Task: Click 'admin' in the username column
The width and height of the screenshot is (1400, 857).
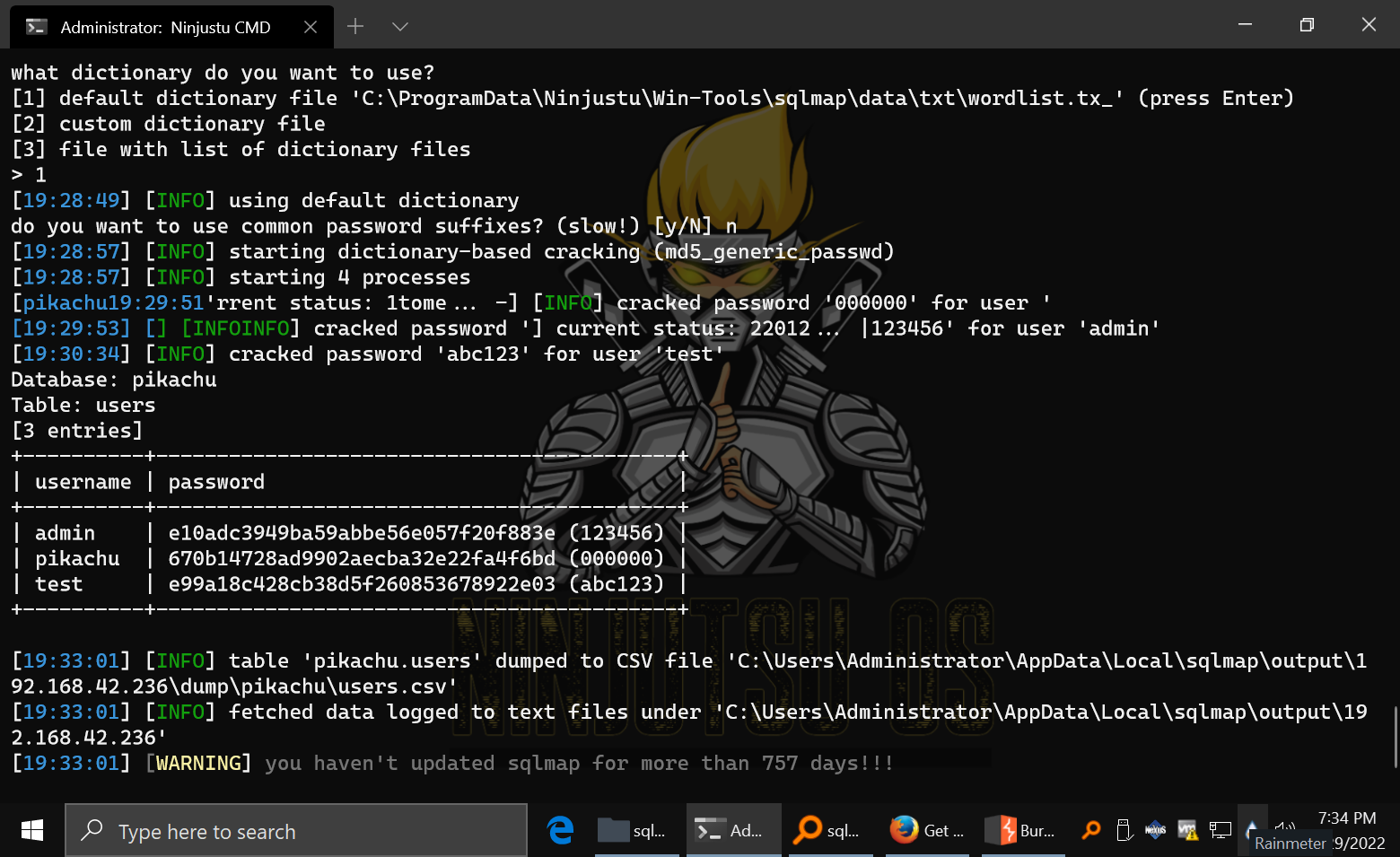Action: 65,533
